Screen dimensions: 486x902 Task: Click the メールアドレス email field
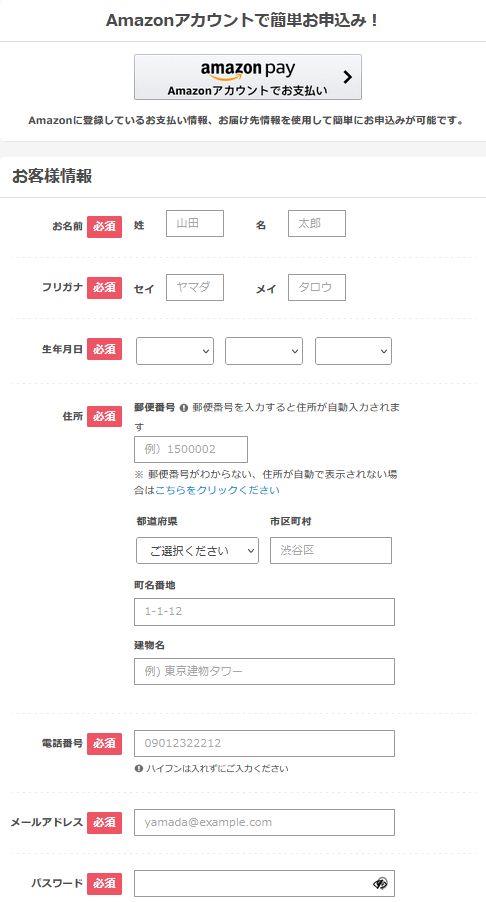click(x=265, y=822)
